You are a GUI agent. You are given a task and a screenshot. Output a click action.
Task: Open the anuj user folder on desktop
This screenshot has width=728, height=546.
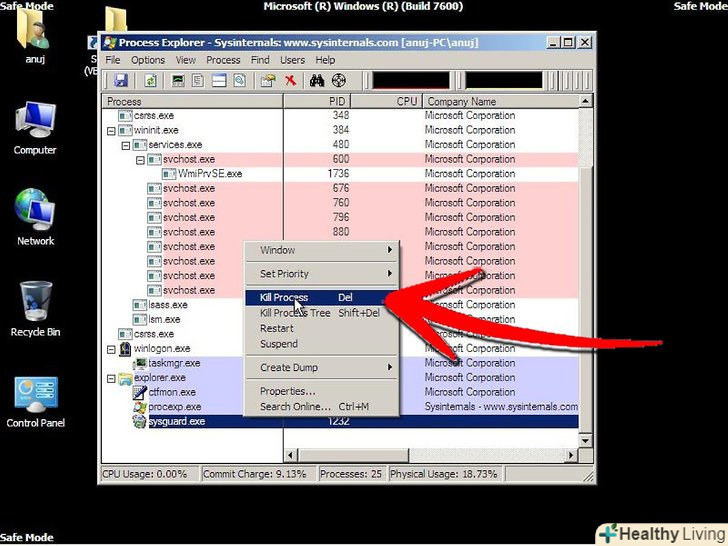pyautogui.click(x=34, y=35)
